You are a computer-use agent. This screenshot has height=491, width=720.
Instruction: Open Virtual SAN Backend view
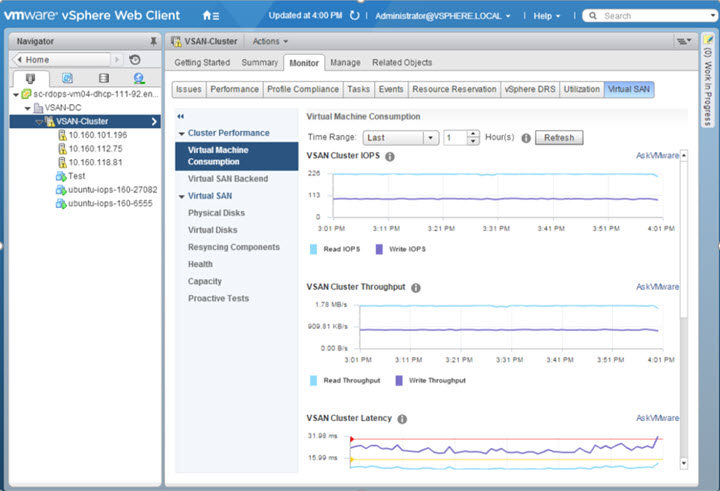click(x=228, y=179)
